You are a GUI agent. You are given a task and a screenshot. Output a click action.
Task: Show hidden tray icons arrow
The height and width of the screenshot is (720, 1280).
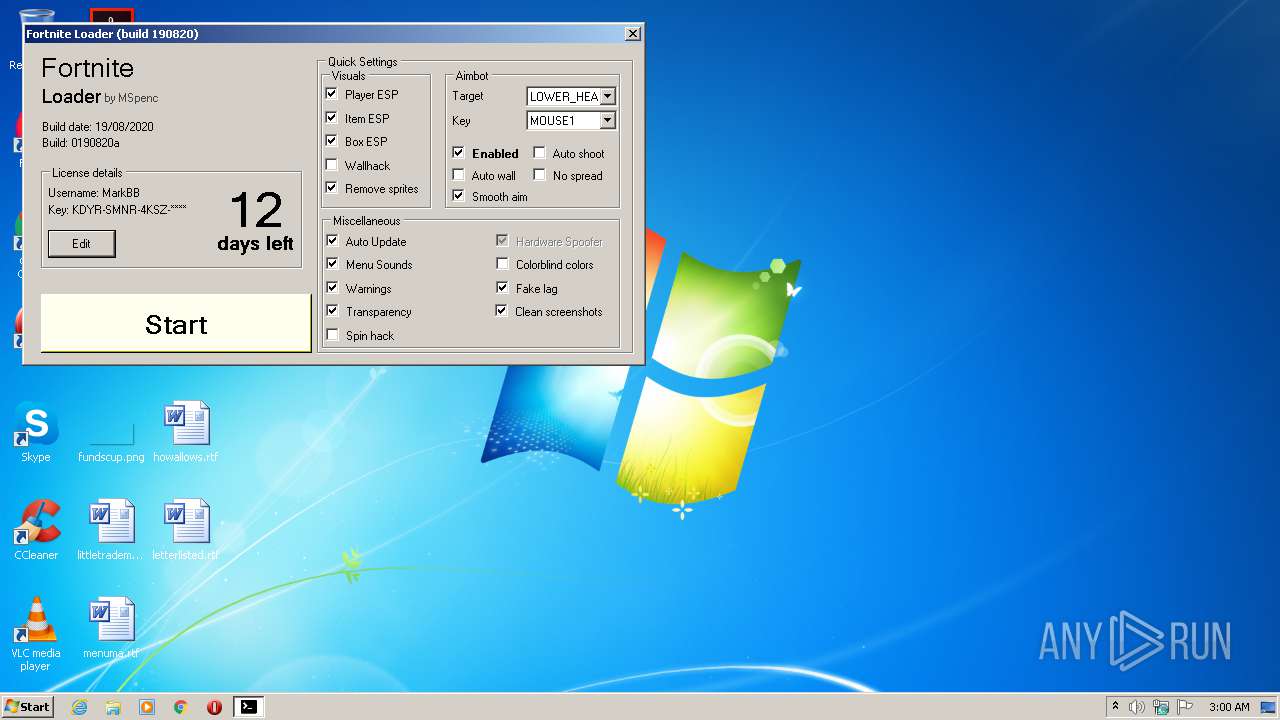click(1115, 707)
